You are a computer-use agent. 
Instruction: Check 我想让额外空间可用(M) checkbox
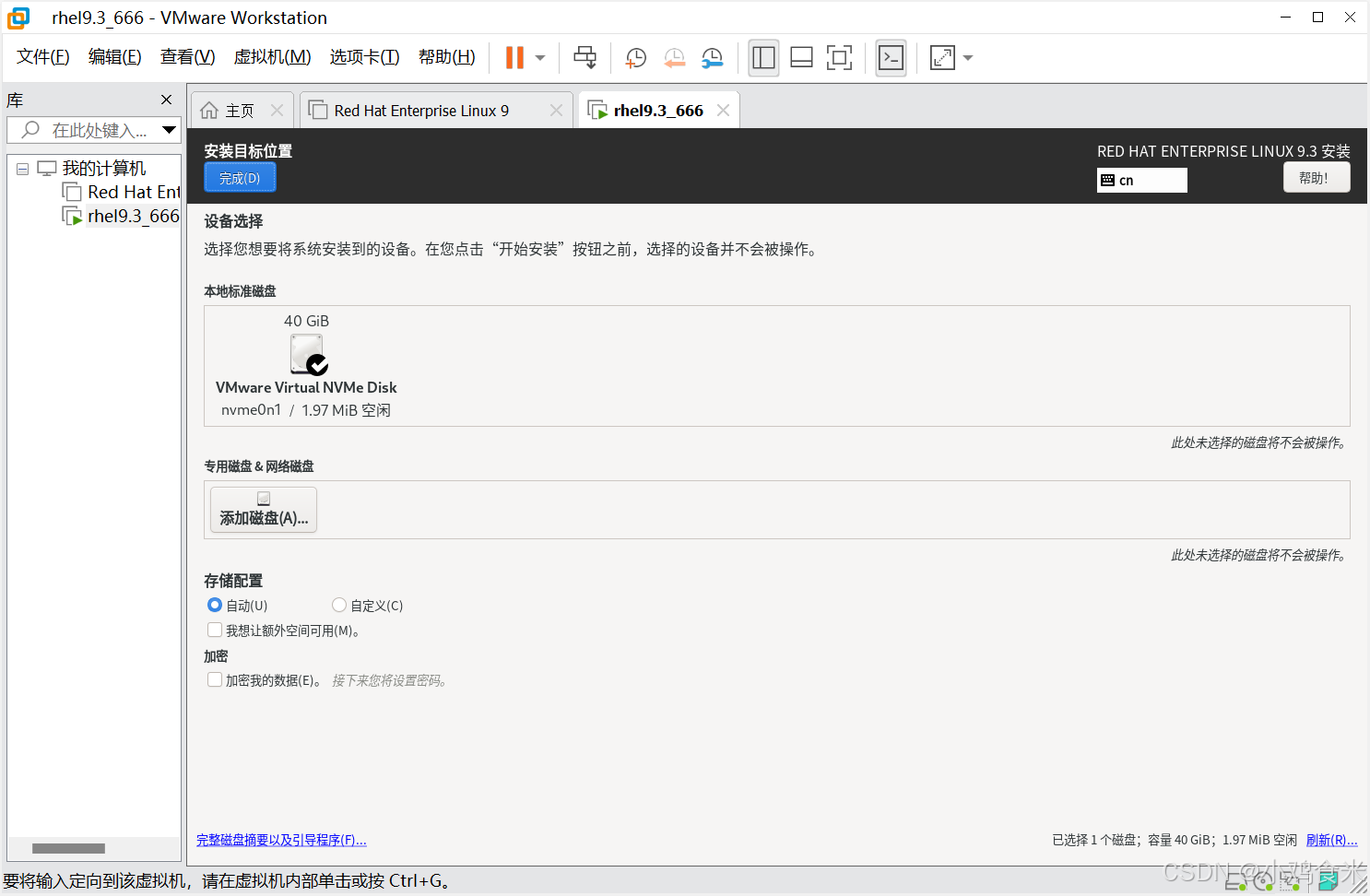pyautogui.click(x=215, y=630)
